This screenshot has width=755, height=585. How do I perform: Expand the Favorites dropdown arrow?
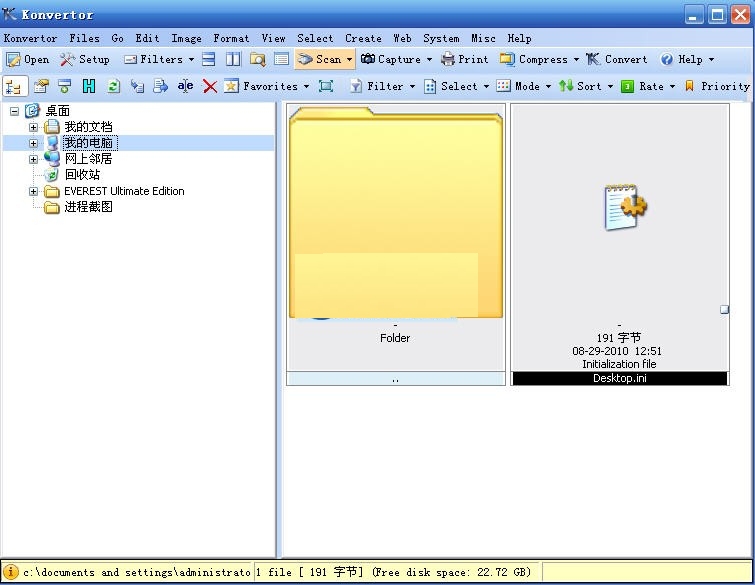pyautogui.click(x=306, y=87)
